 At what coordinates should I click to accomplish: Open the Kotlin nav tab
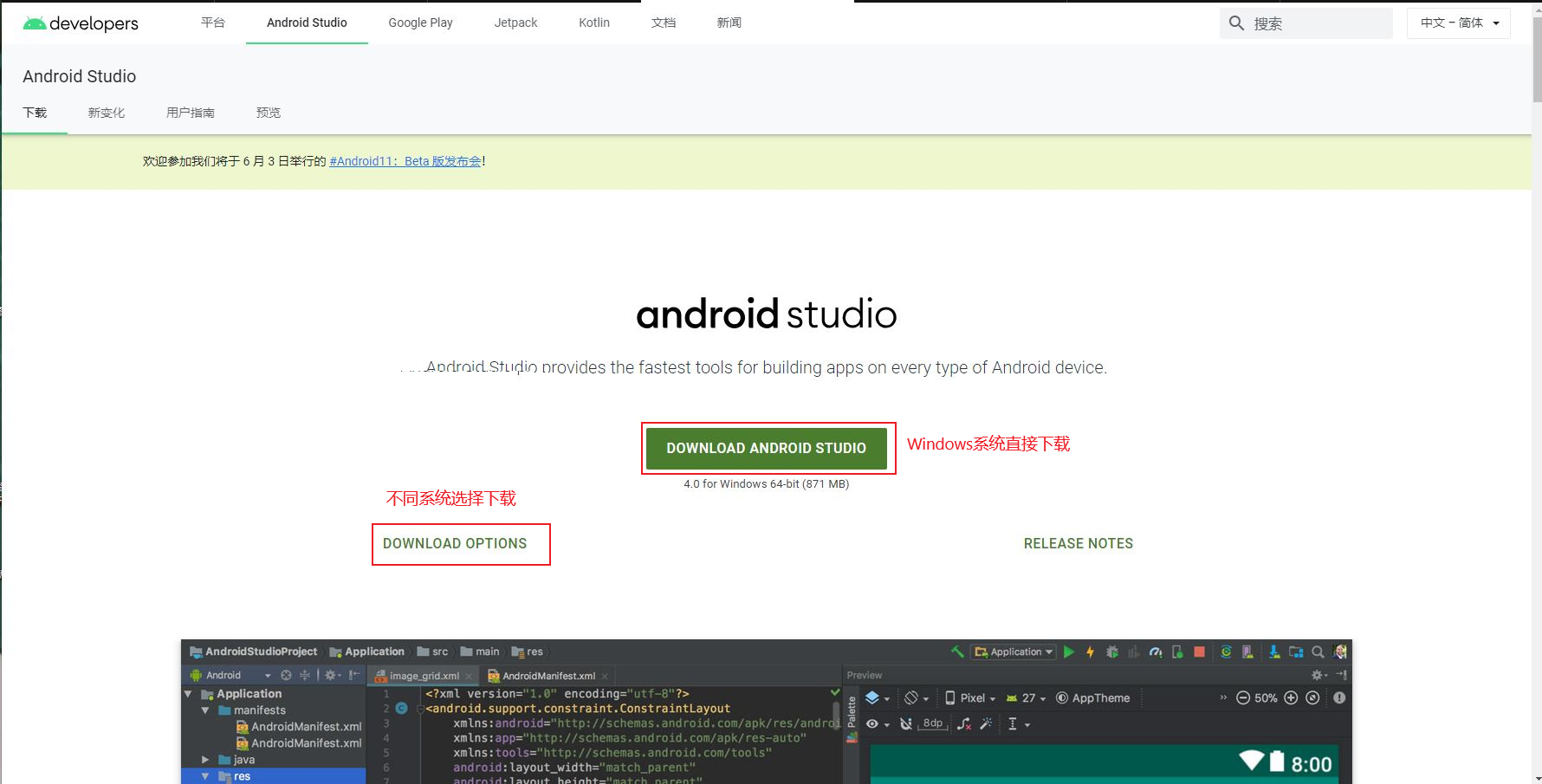(594, 23)
